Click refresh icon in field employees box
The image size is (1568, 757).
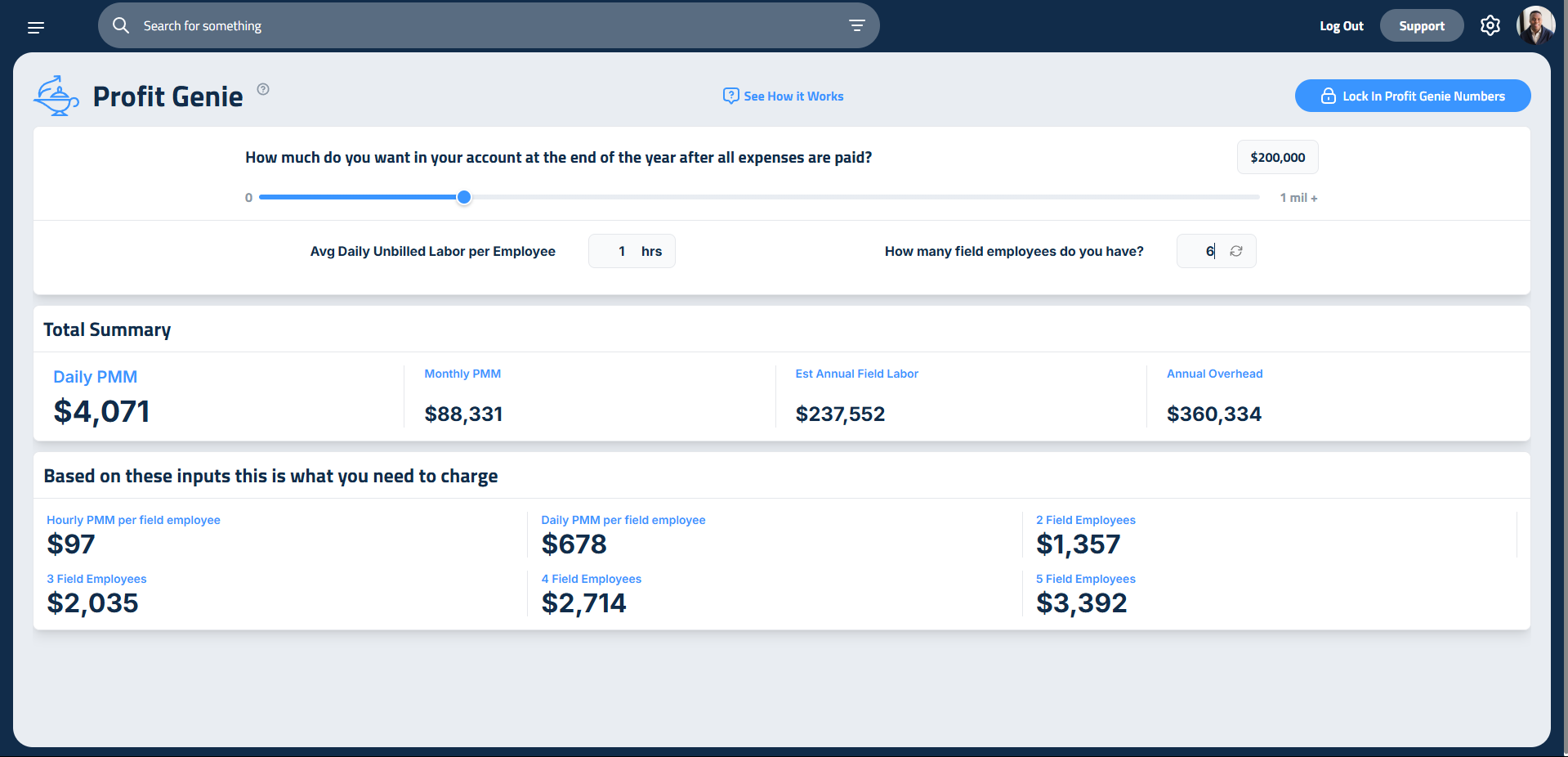click(1236, 251)
